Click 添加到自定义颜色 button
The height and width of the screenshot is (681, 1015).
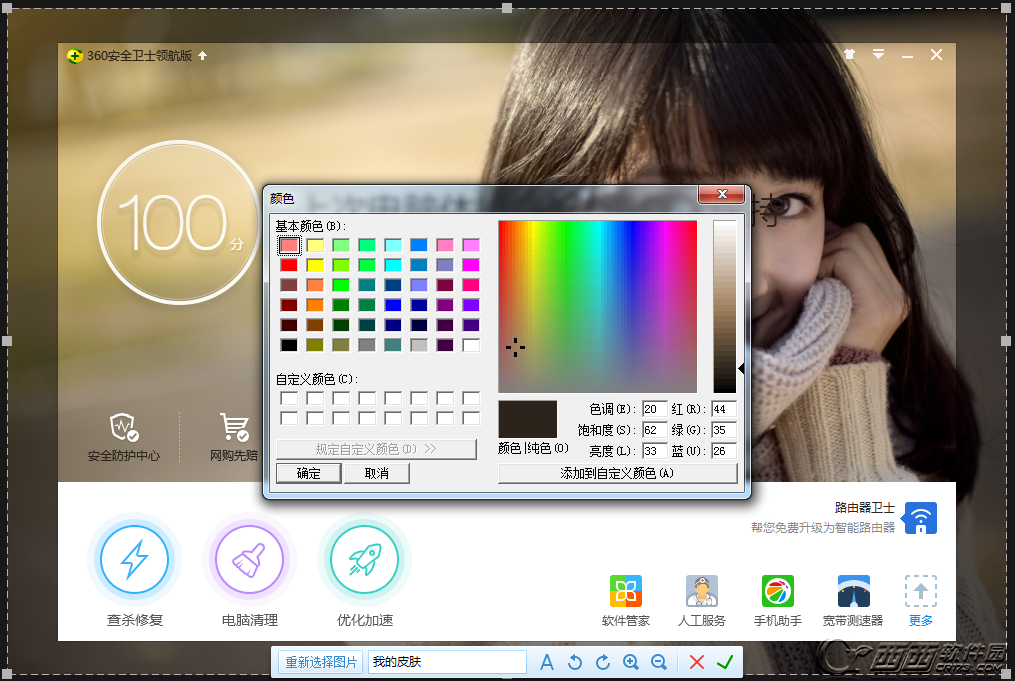pyautogui.click(x=617, y=473)
